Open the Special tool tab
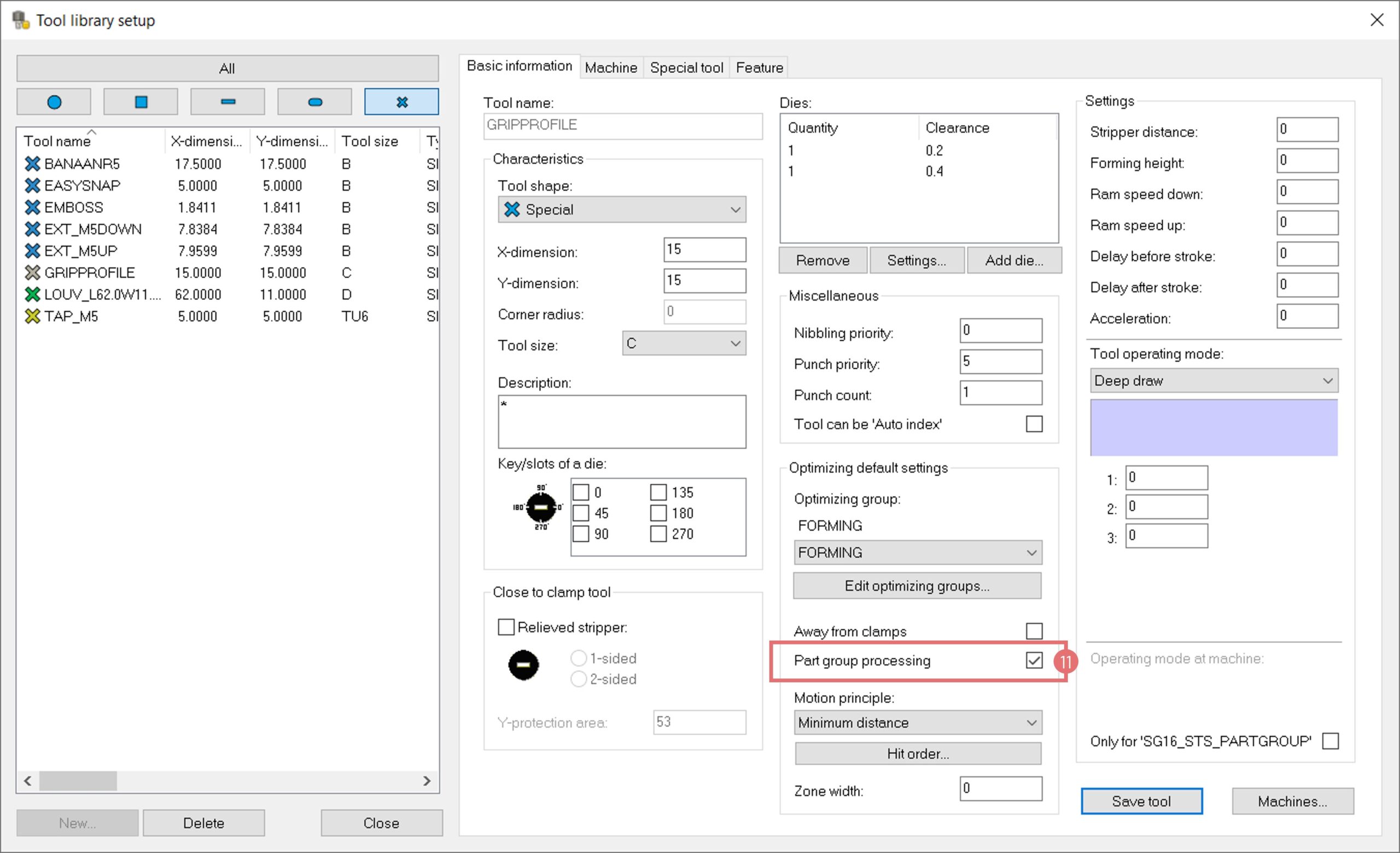The height and width of the screenshot is (853, 1400). point(686,68)
